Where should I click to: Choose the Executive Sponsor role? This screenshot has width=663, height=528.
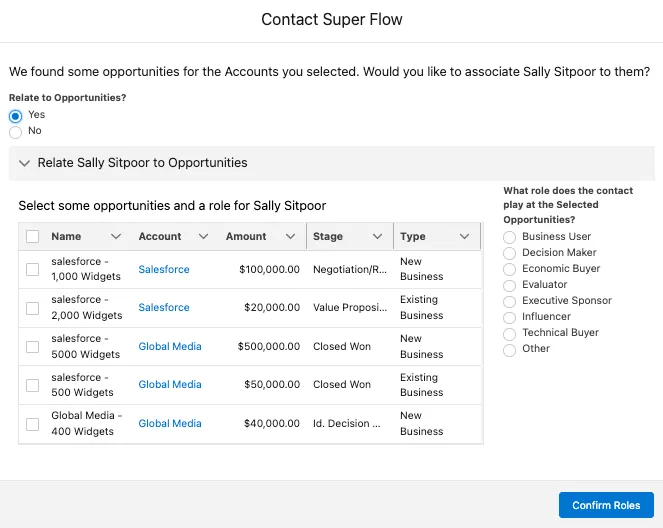click(510, 301)
